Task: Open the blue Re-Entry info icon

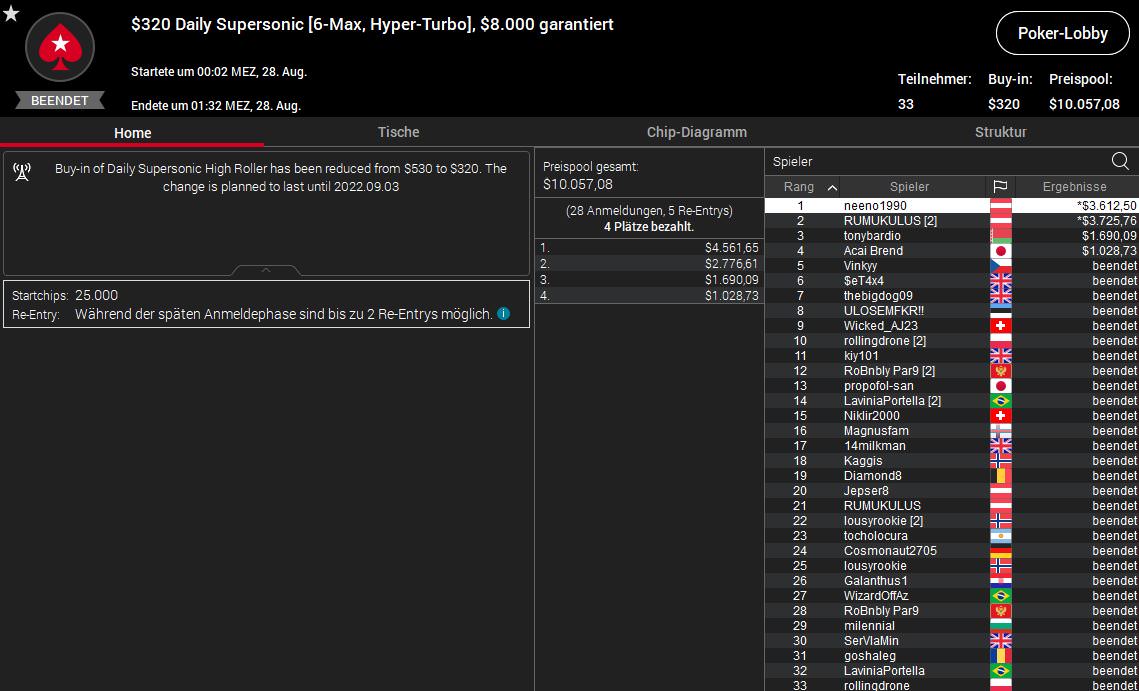Action: pos(503,314)
